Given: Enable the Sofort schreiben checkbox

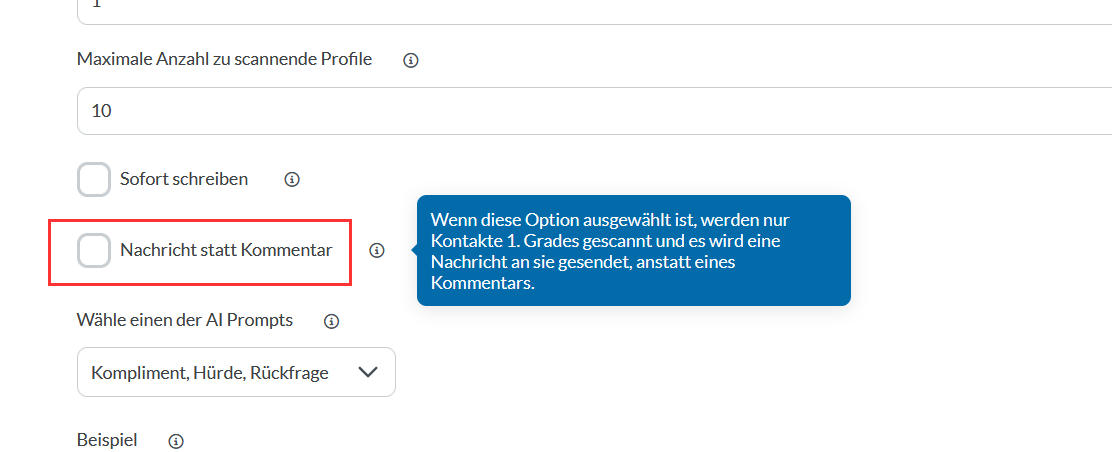Looking at the screenshot, I should click(94, 180).
